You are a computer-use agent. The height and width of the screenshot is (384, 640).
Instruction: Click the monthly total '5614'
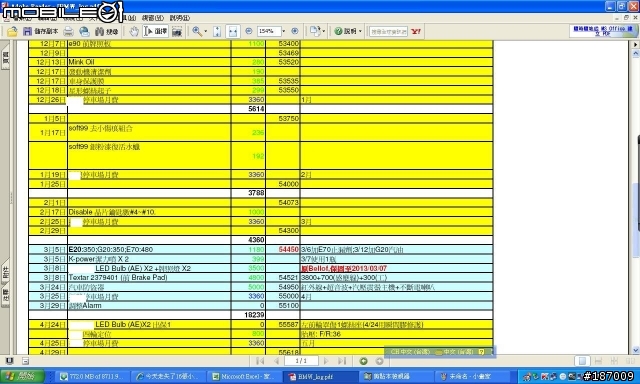(256, 109)
